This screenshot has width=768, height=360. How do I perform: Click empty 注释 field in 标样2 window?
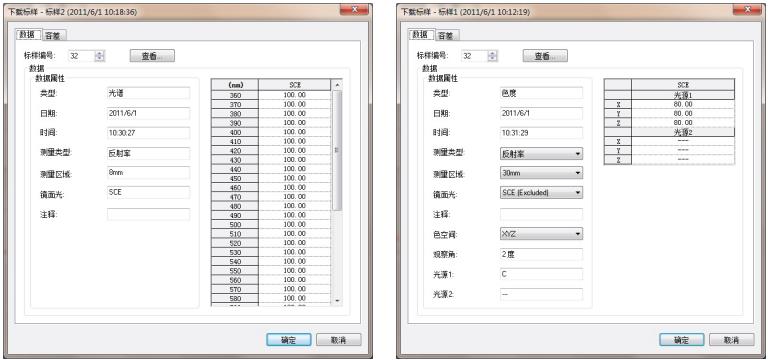[x=148, y=214]
